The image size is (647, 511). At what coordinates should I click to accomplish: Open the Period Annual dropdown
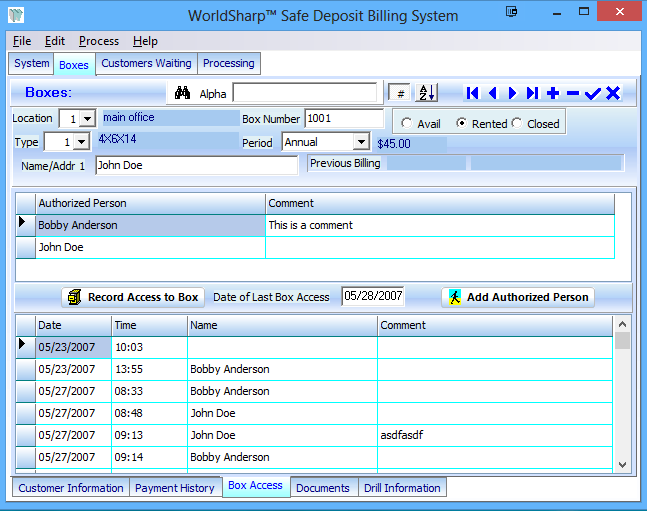pyautogui.click(x=361, y=143)
